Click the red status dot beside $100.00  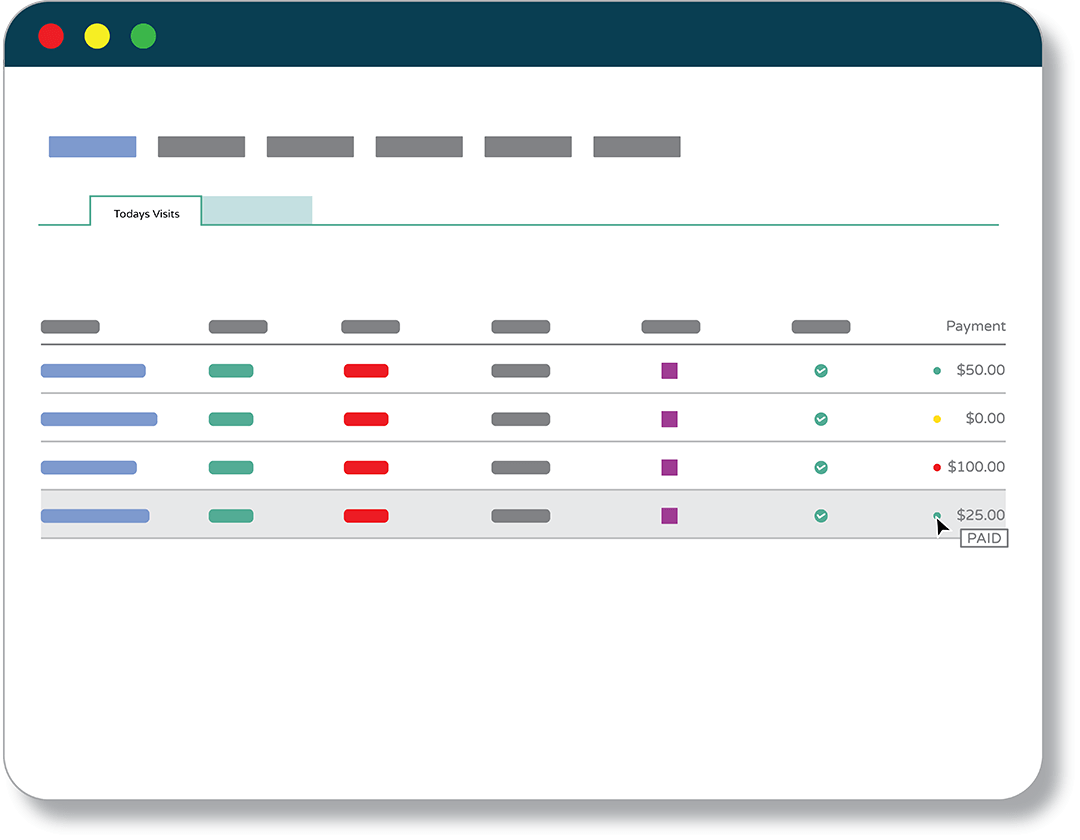click(x=937, y=467)
